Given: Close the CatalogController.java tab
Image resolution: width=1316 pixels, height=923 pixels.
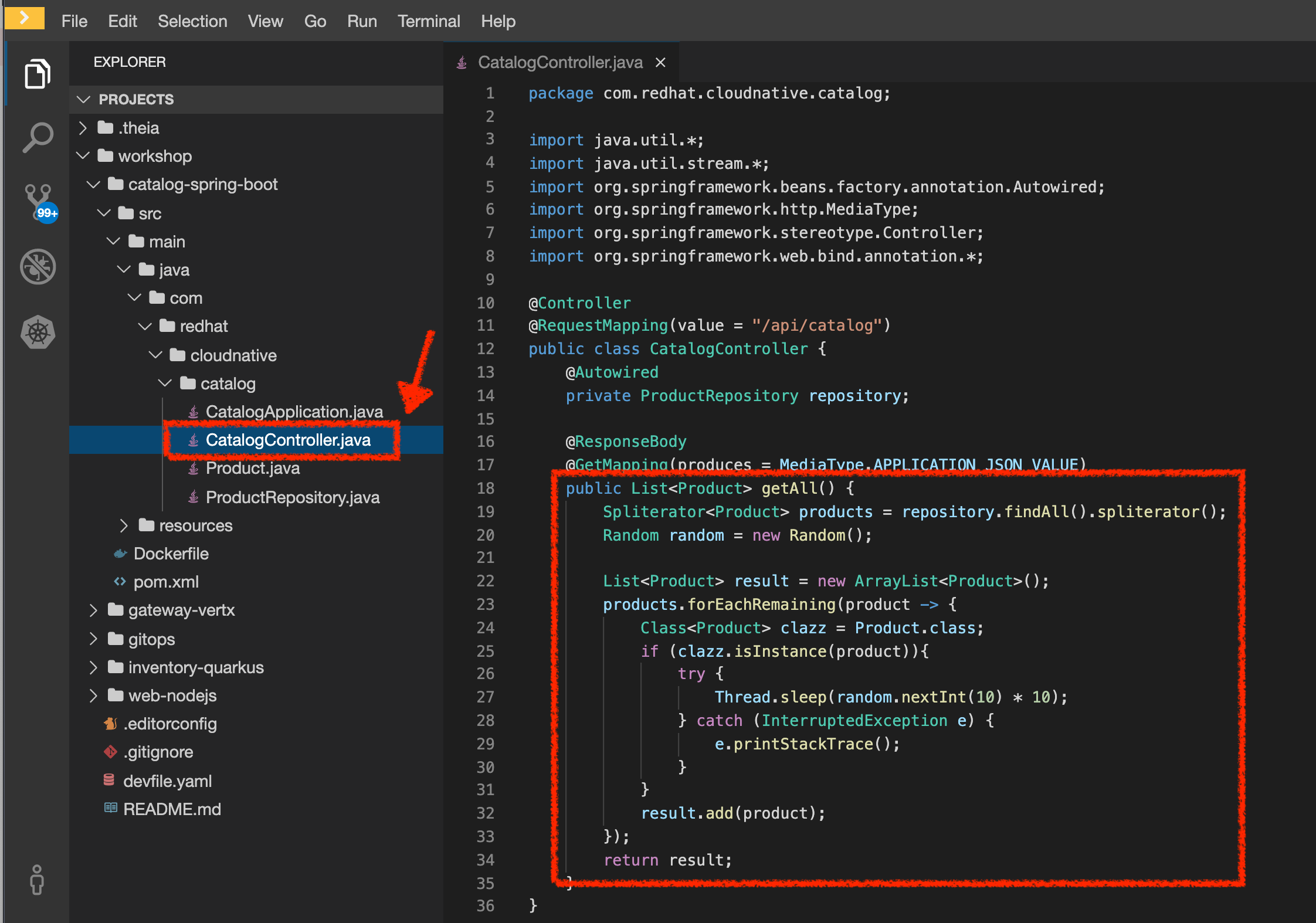Looking at the screenshot, I should pos(660,62).
